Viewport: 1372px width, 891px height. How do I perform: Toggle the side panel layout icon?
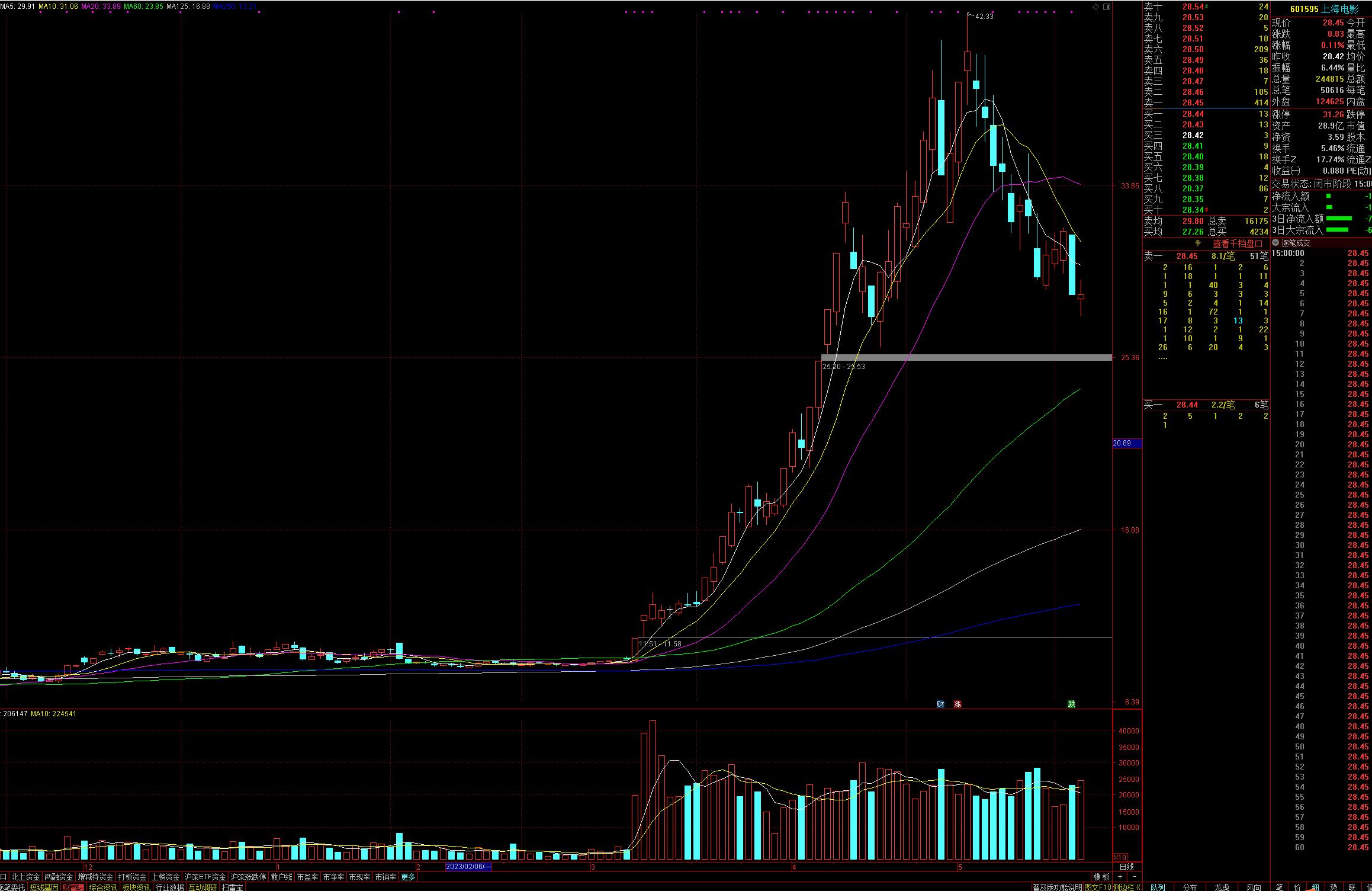tap(1107, 7)
